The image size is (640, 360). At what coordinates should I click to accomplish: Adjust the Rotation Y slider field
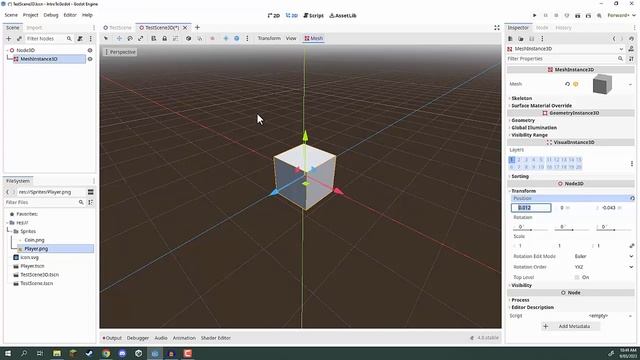572,227
